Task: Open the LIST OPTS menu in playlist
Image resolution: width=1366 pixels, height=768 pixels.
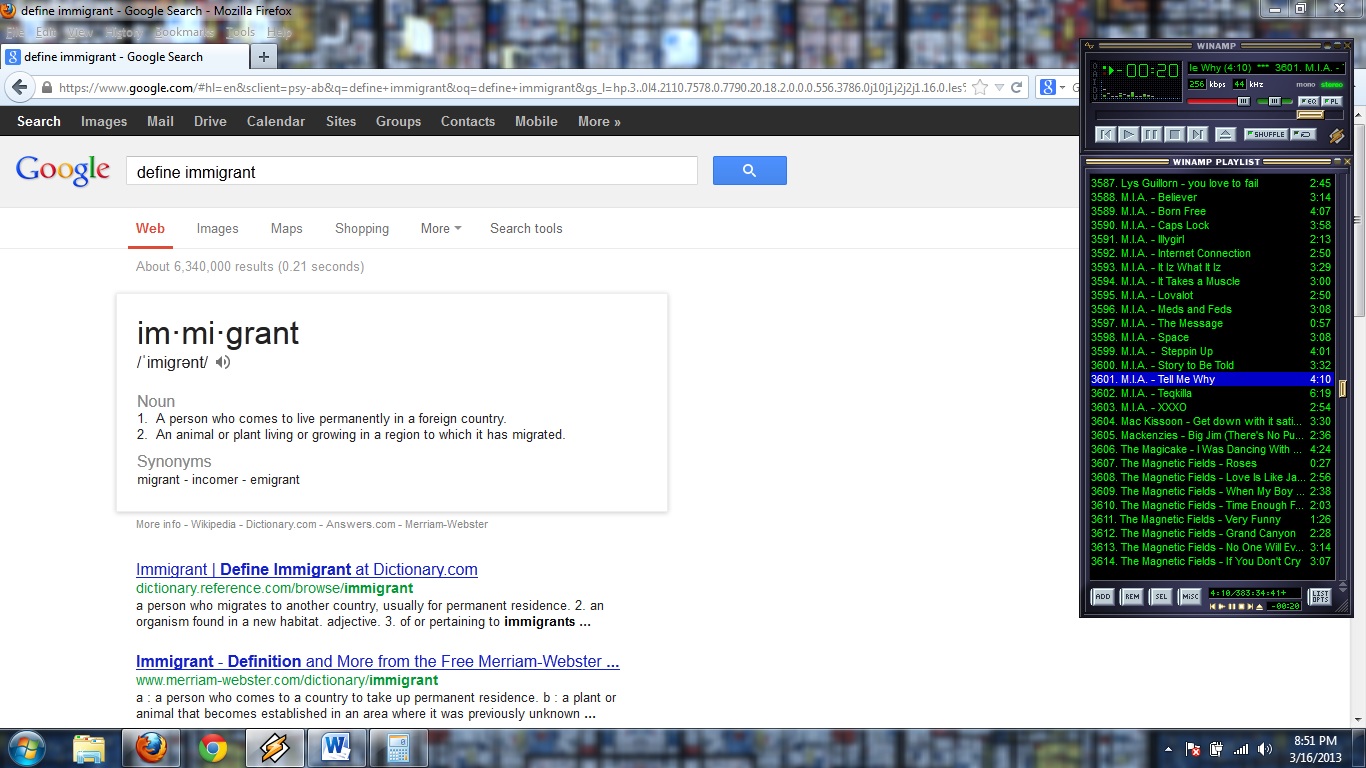Action: tap(1320, 597)
